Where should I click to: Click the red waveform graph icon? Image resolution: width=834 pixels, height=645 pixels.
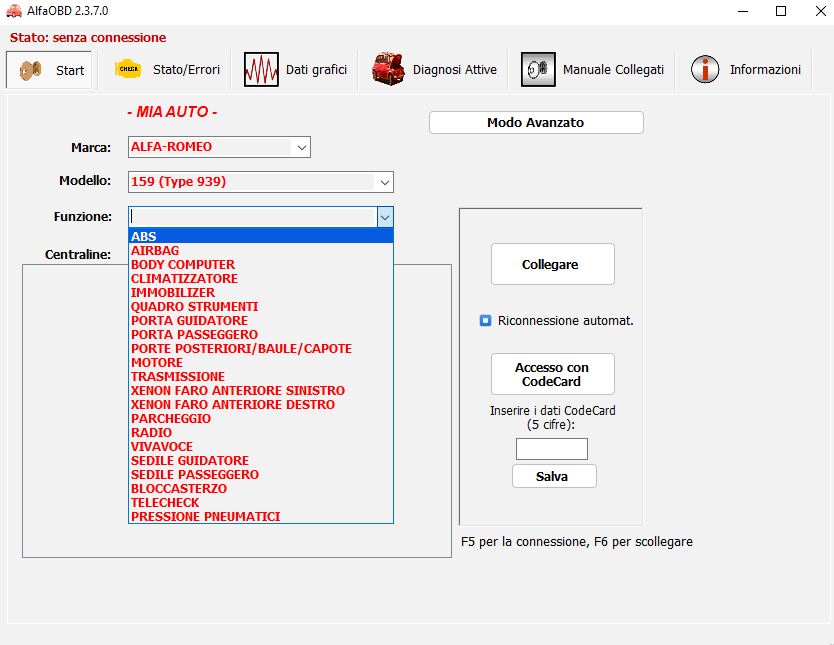261,69
